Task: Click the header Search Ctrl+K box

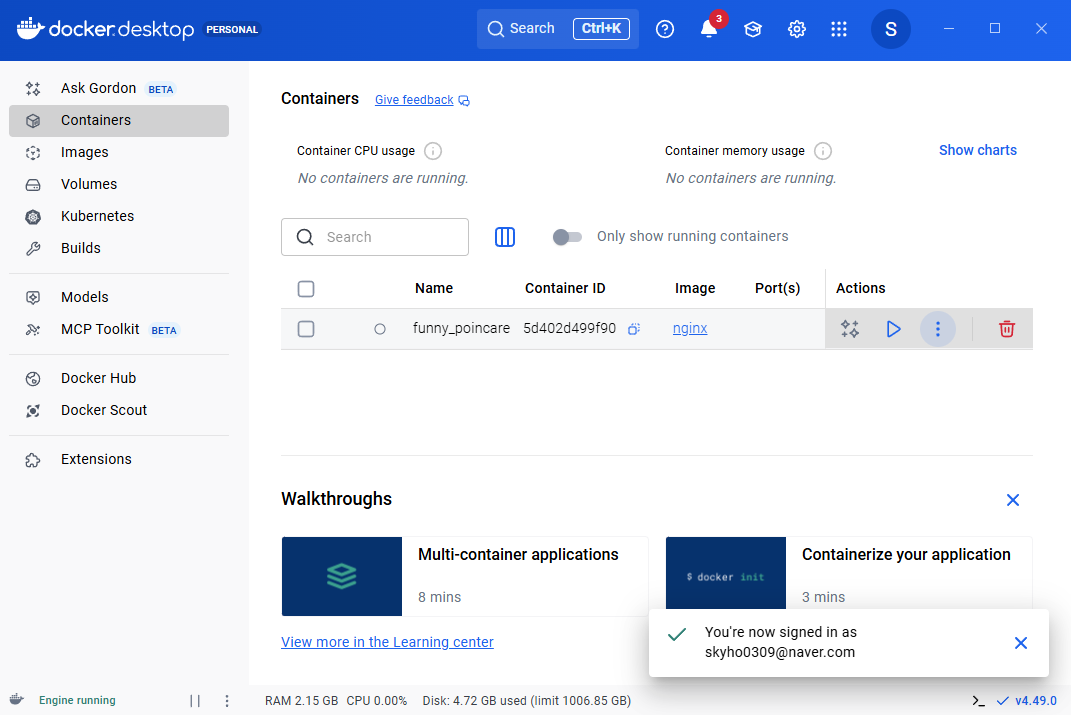Action: [x=558, y=29]
